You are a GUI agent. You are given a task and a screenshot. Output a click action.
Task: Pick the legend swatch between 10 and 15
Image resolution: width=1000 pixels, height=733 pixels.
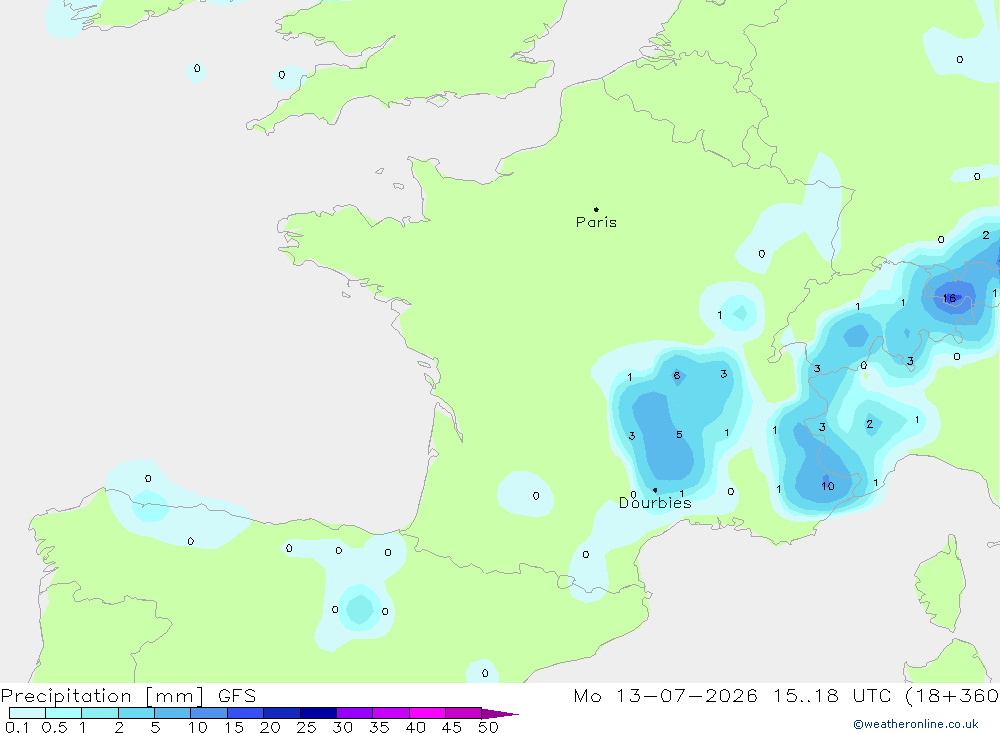click(x=209, y=713)
